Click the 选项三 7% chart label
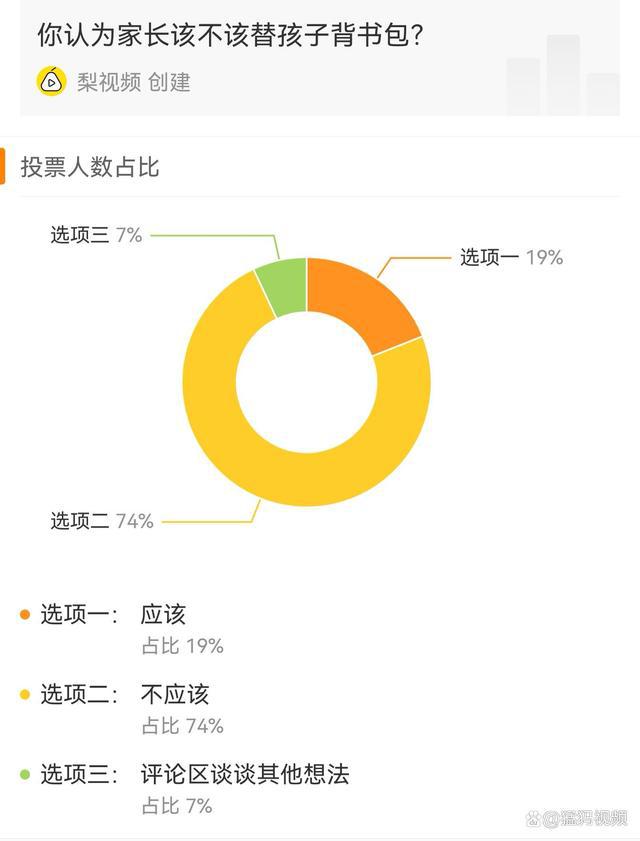 (96, 235)
